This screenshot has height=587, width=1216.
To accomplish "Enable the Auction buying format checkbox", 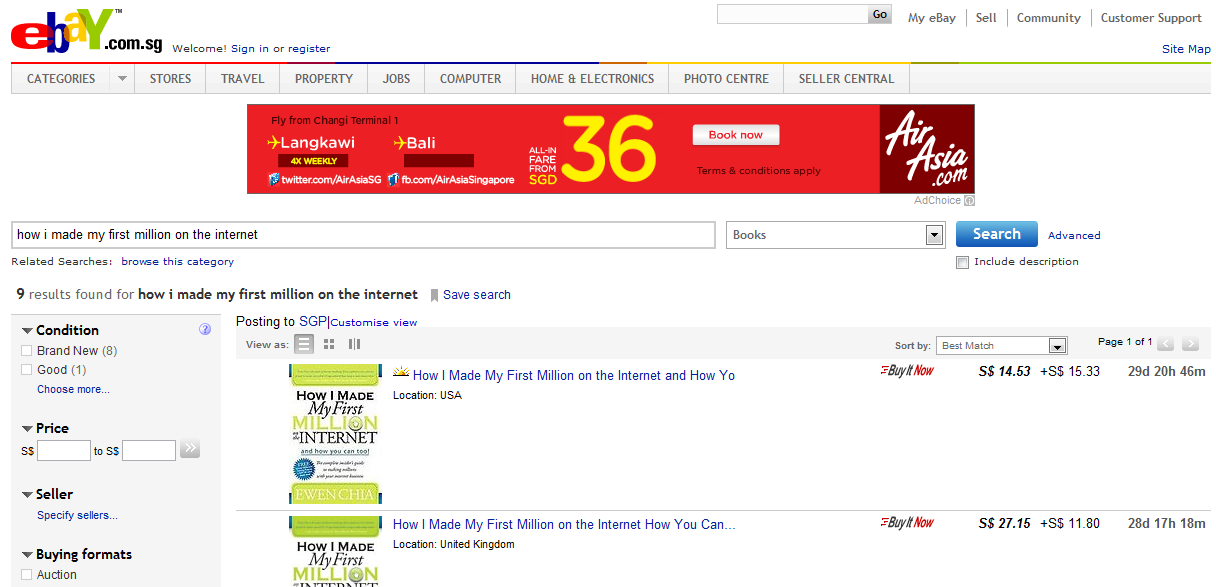I will coord(27,575).
